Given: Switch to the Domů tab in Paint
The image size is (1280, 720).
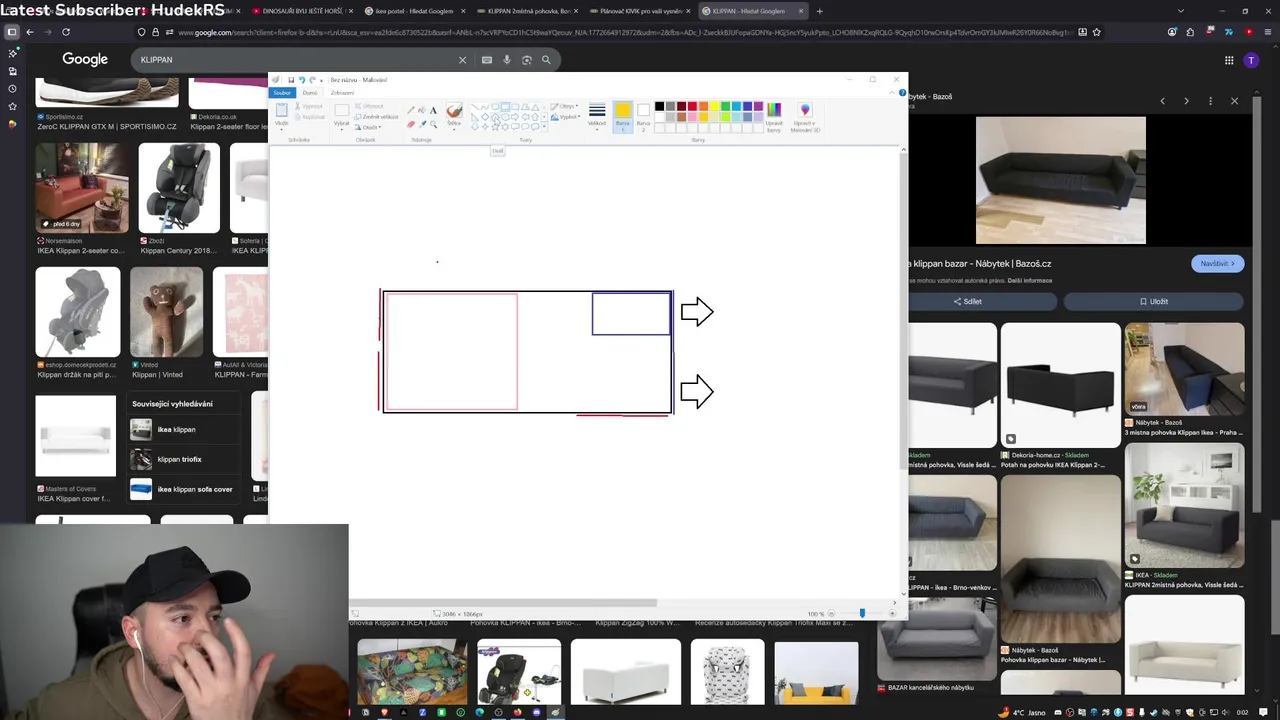Looking at the screenshot, I should [x=310, y=93].
